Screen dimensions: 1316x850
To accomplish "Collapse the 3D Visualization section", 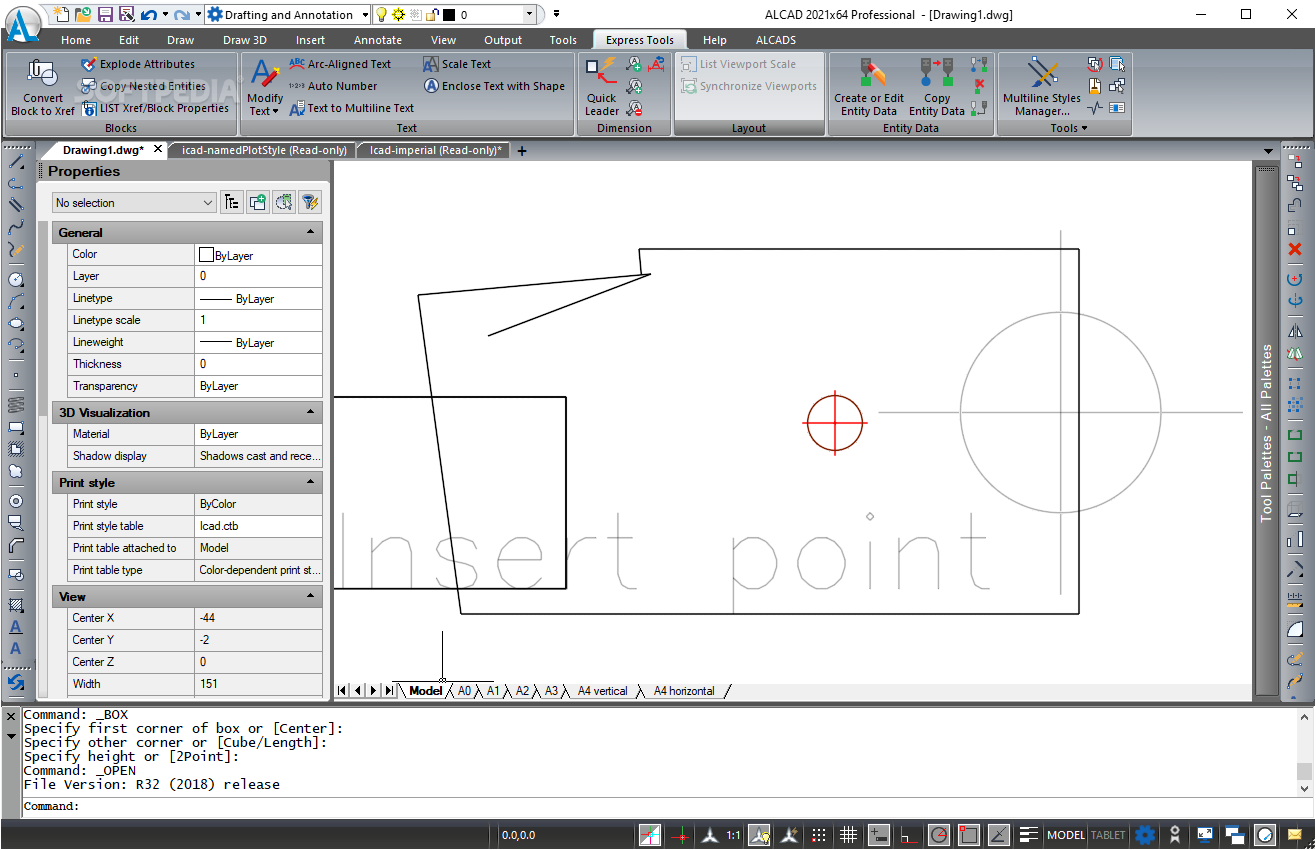I will pyautogui.click(x=311, y=412).
